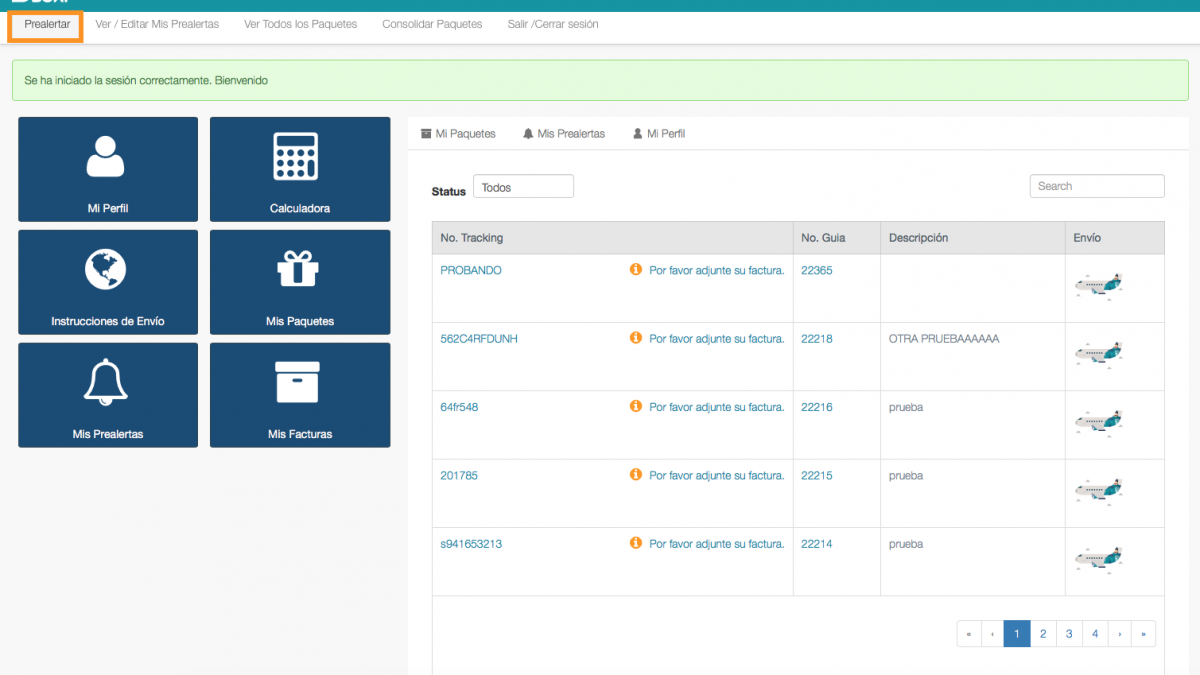
Task: Click invoice attach notice in 562C4RFDUNH row
Action: click(x=717, y=339)
